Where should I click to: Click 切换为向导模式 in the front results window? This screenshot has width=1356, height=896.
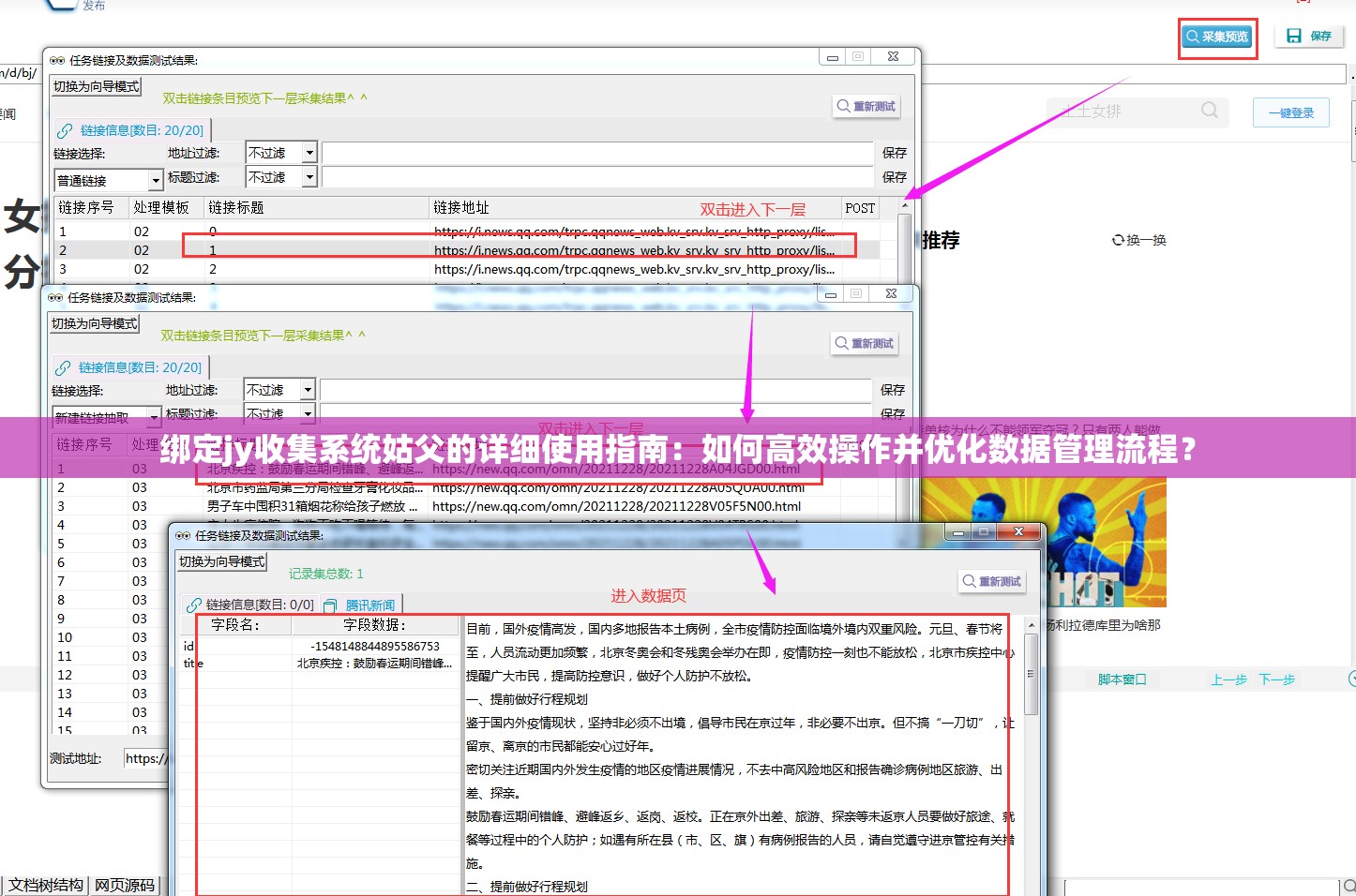[x=221, y=561]
